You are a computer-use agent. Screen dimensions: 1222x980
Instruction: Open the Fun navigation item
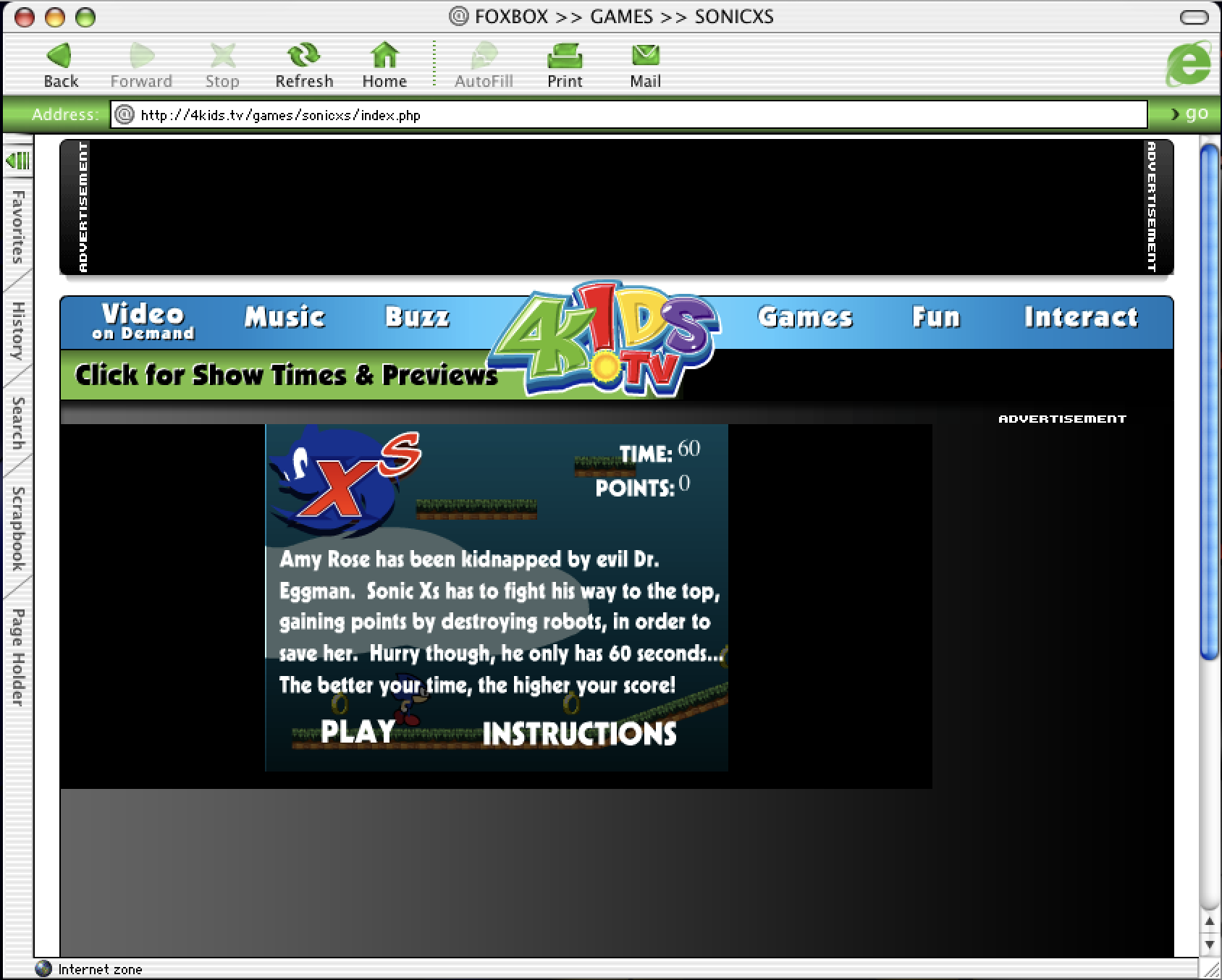pyautogui.click(x=936, y=317)
